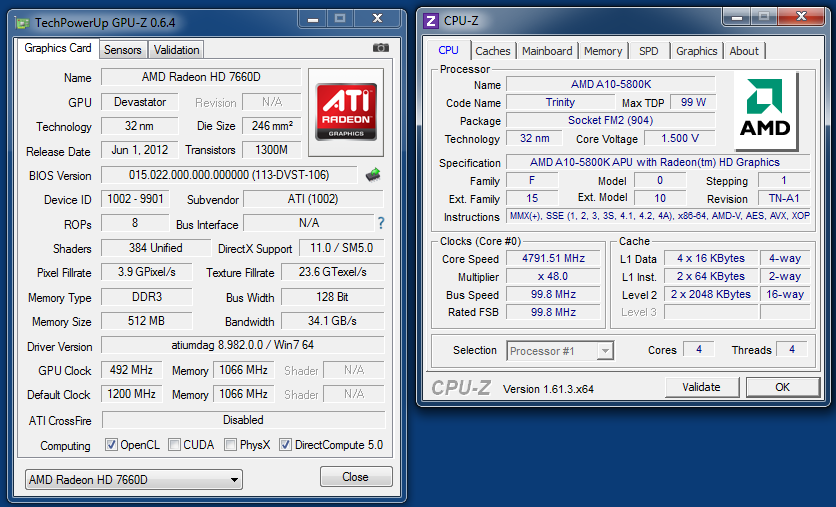Screen dimensions: 836x507
Task: Click the Close button in GPU-Z
Action: tap(356, 477)
